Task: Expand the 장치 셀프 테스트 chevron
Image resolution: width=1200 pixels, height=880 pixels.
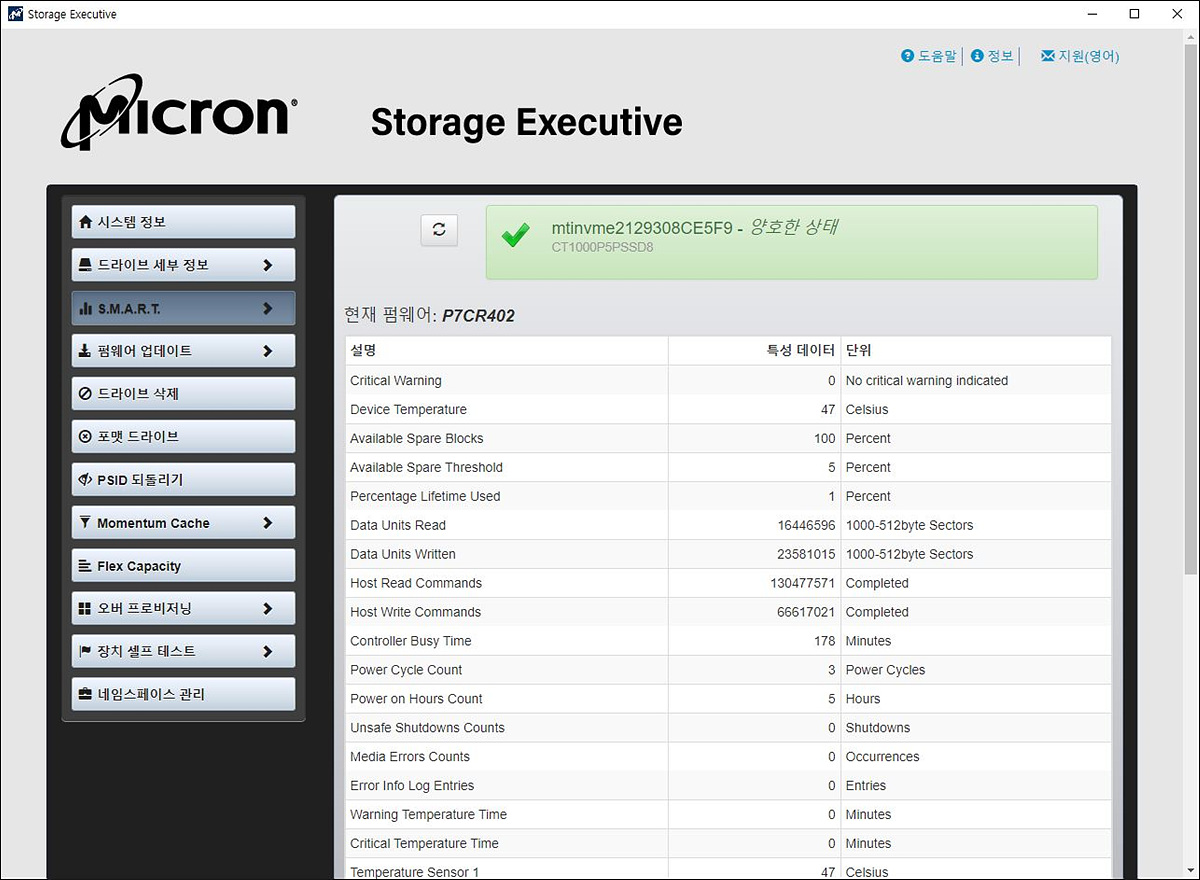Action: 267,651
